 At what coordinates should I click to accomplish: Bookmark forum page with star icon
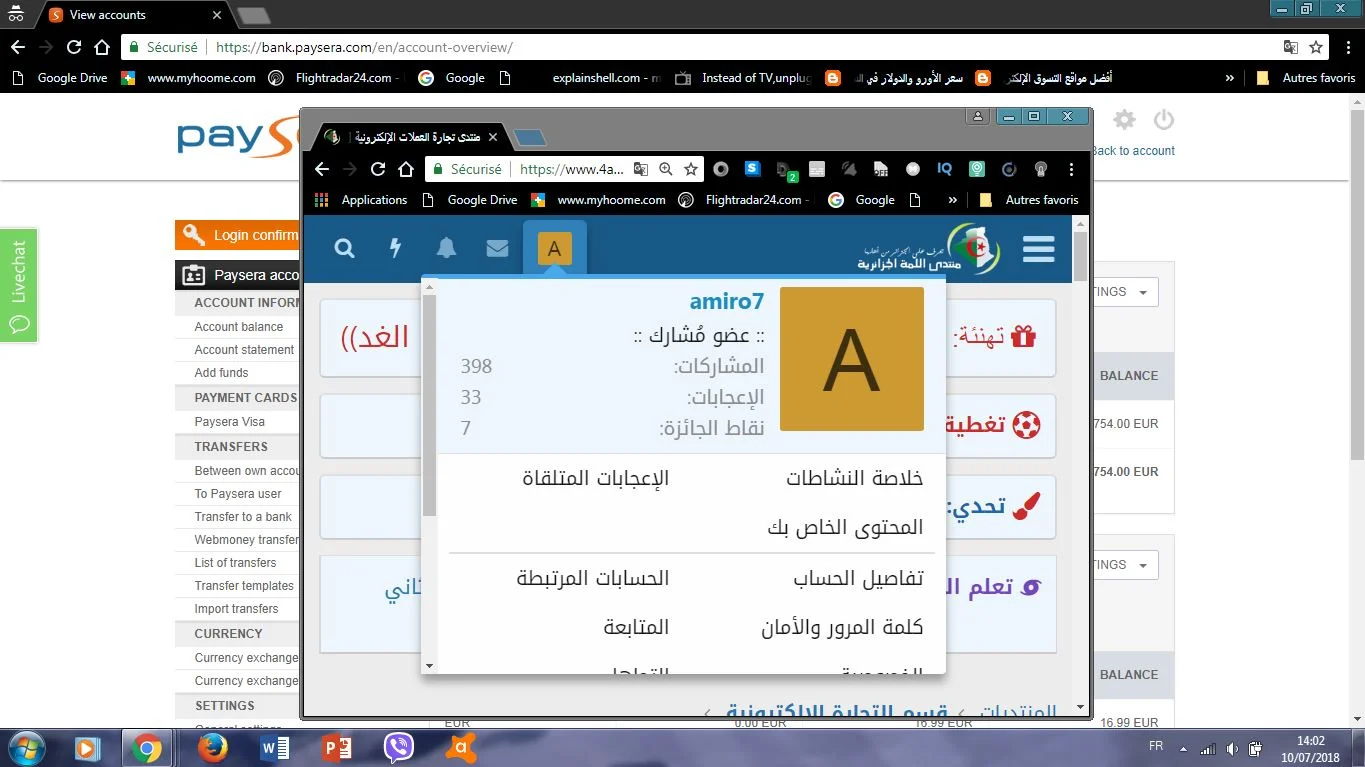(x=691, y=169)
